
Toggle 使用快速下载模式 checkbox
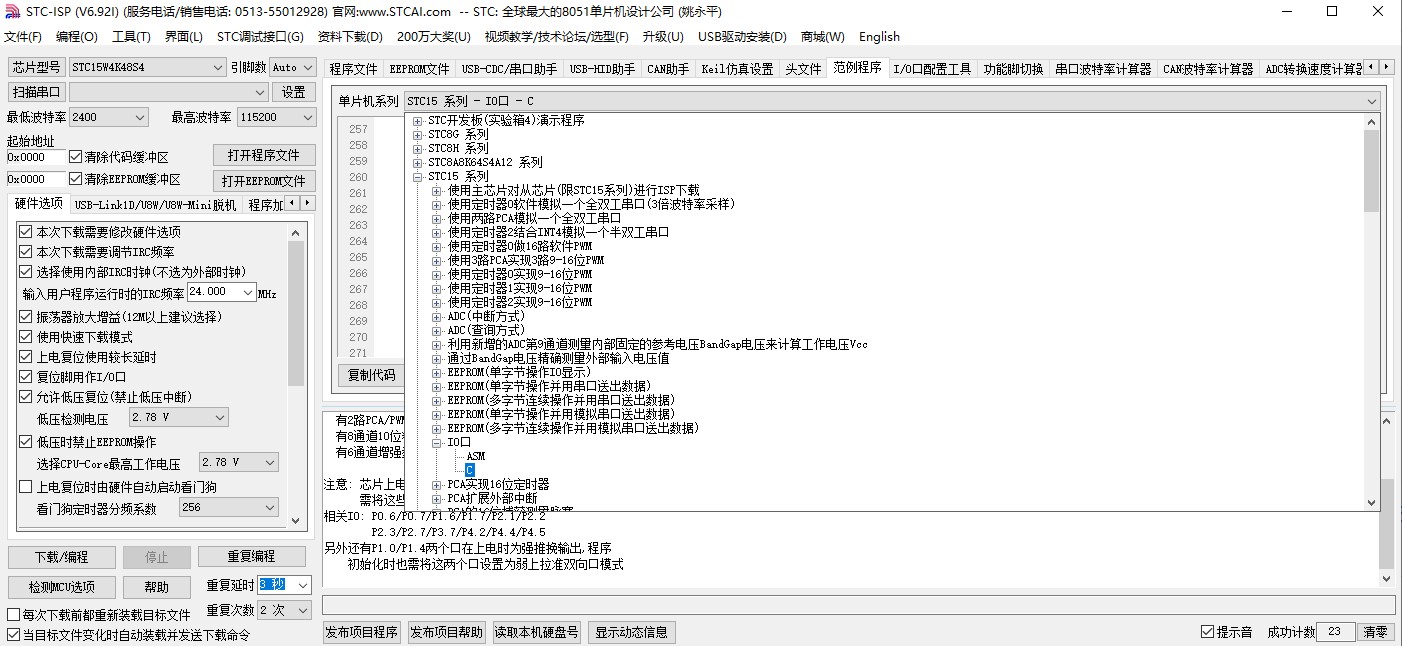click(26, 337)
